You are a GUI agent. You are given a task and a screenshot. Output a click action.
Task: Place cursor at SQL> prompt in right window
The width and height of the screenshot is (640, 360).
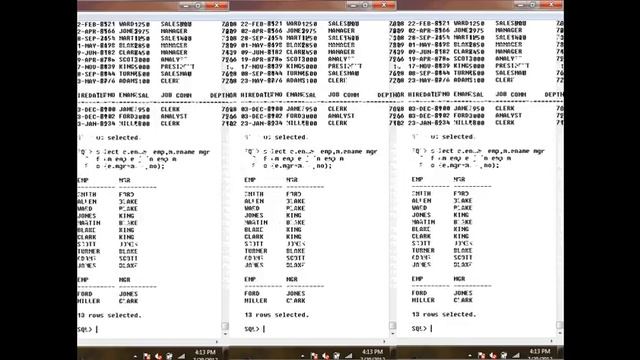(422, 328)
